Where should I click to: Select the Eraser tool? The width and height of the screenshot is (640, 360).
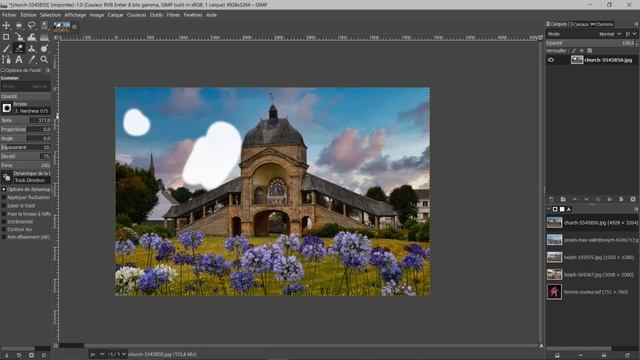[19, 48]
